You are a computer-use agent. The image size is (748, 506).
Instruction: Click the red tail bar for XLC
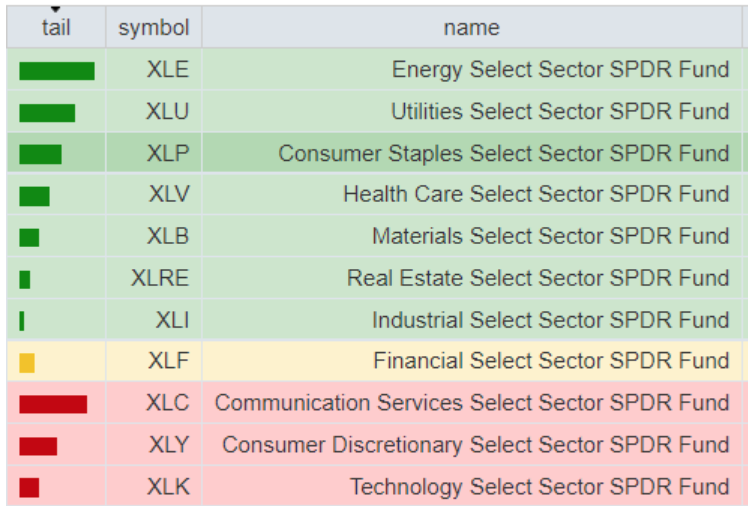point(53,404)
